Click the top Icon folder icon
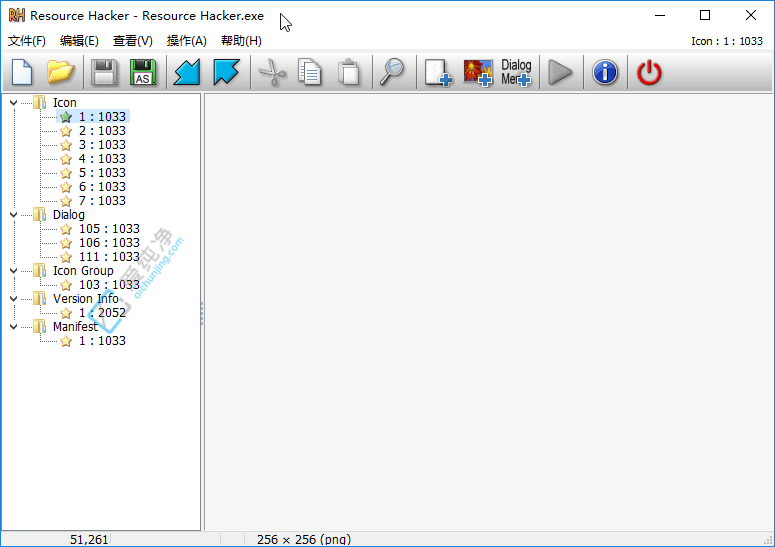The image size is (775, 547). click(x=40, y=103)
